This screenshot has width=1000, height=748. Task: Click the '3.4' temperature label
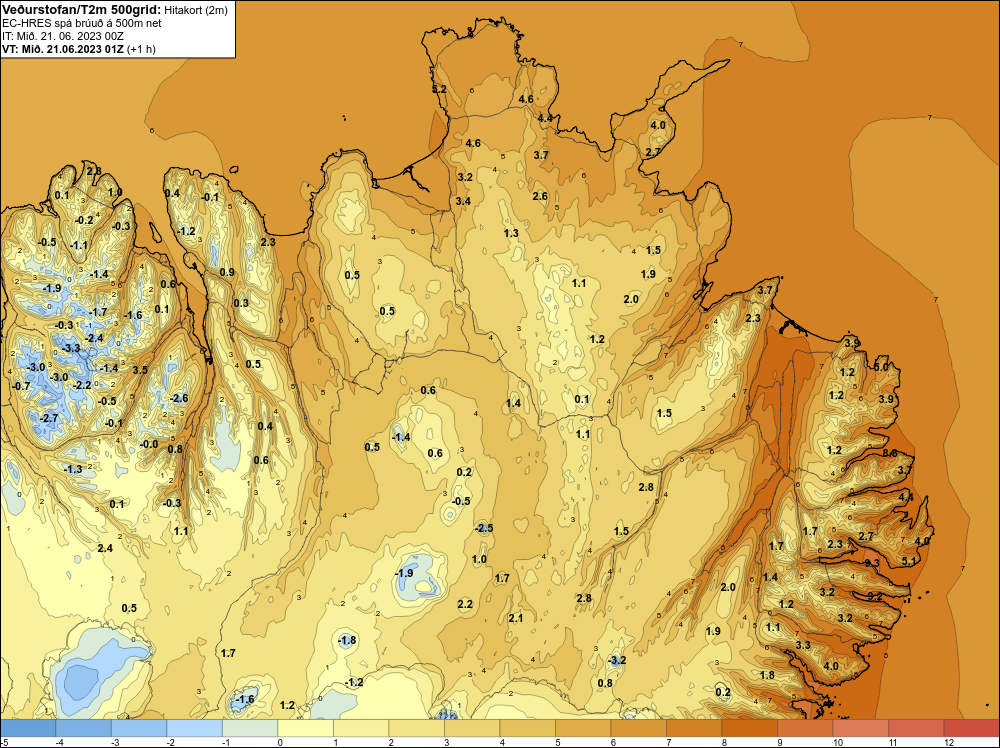click(x=463, y=201)
